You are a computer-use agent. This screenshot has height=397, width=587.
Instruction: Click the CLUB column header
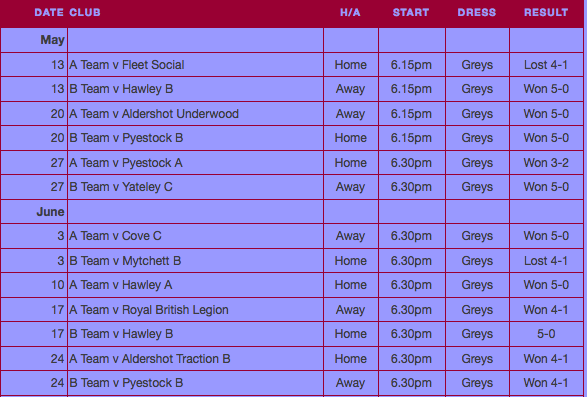click(x=85, y=12)
